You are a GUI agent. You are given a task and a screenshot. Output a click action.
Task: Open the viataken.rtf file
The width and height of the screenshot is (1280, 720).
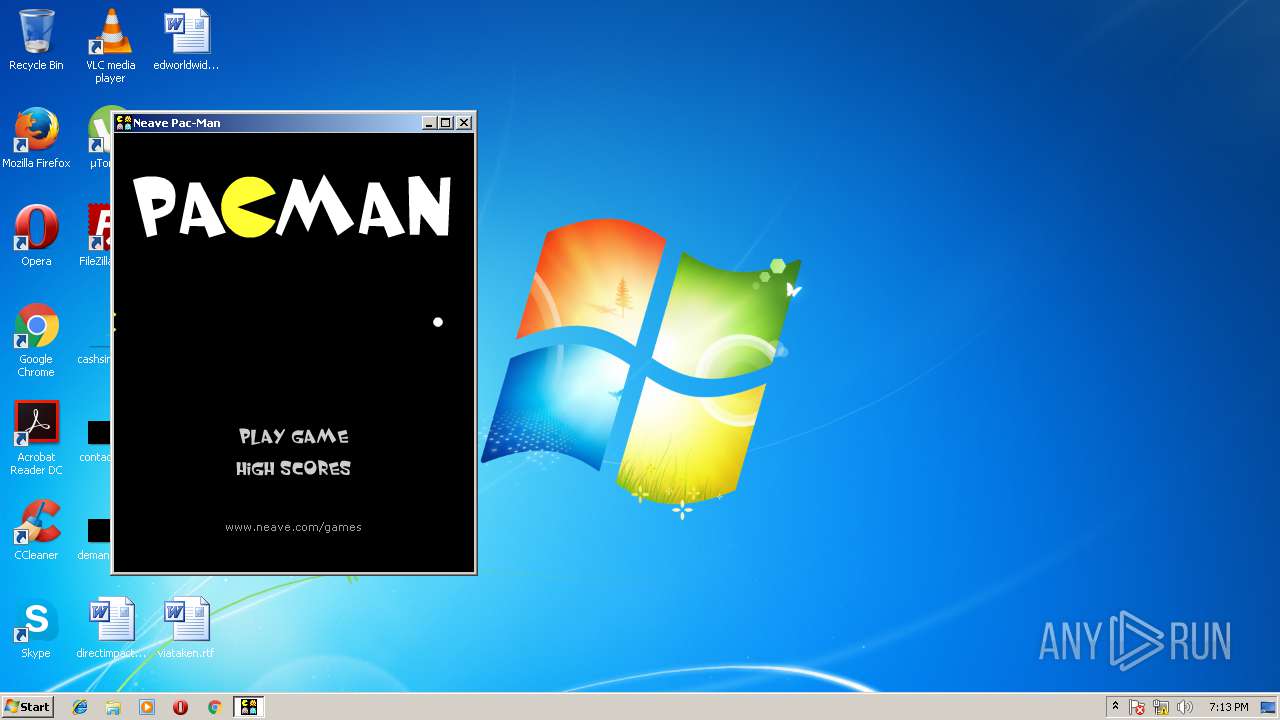[x=186, y=628]
